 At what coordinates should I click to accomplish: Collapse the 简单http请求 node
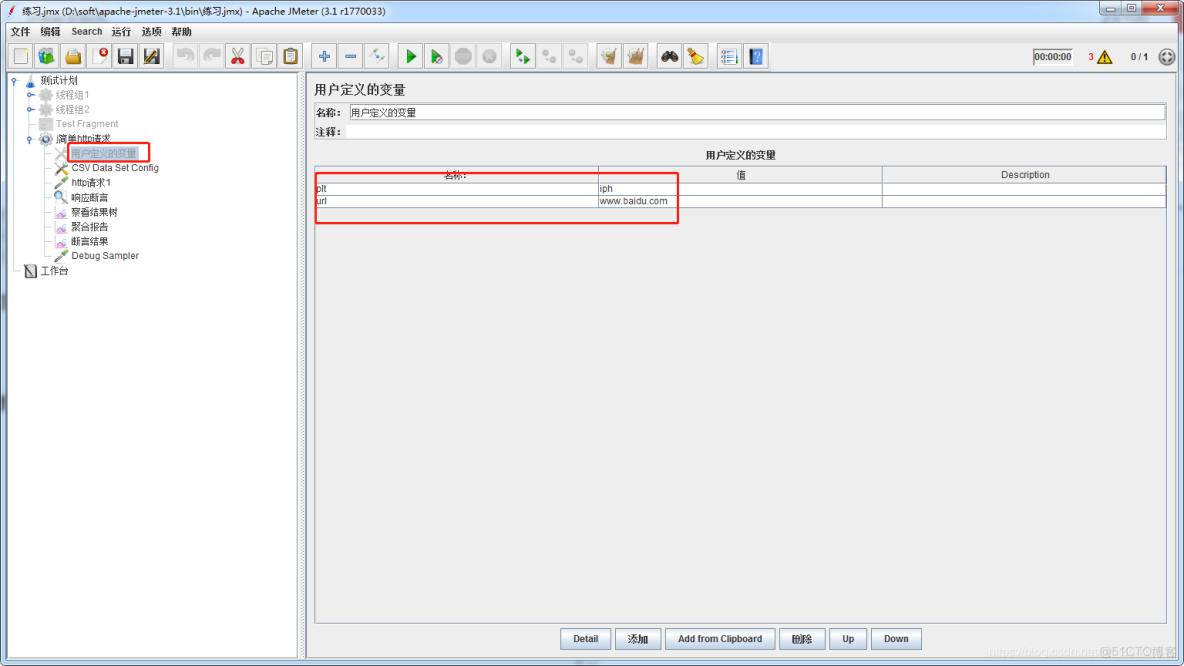[x=29, y=138]
